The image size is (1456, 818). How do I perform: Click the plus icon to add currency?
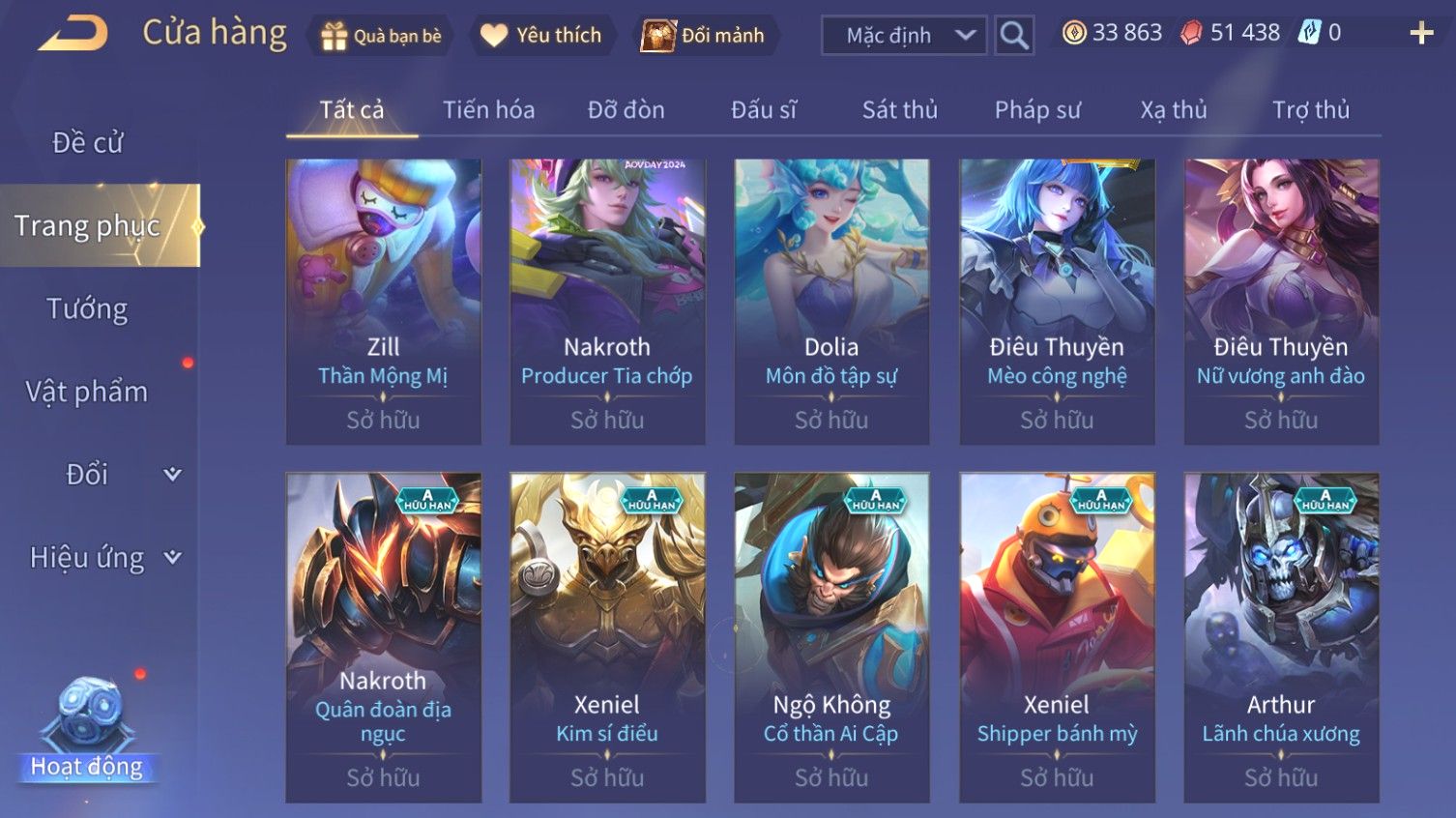tap(1421, 34)
